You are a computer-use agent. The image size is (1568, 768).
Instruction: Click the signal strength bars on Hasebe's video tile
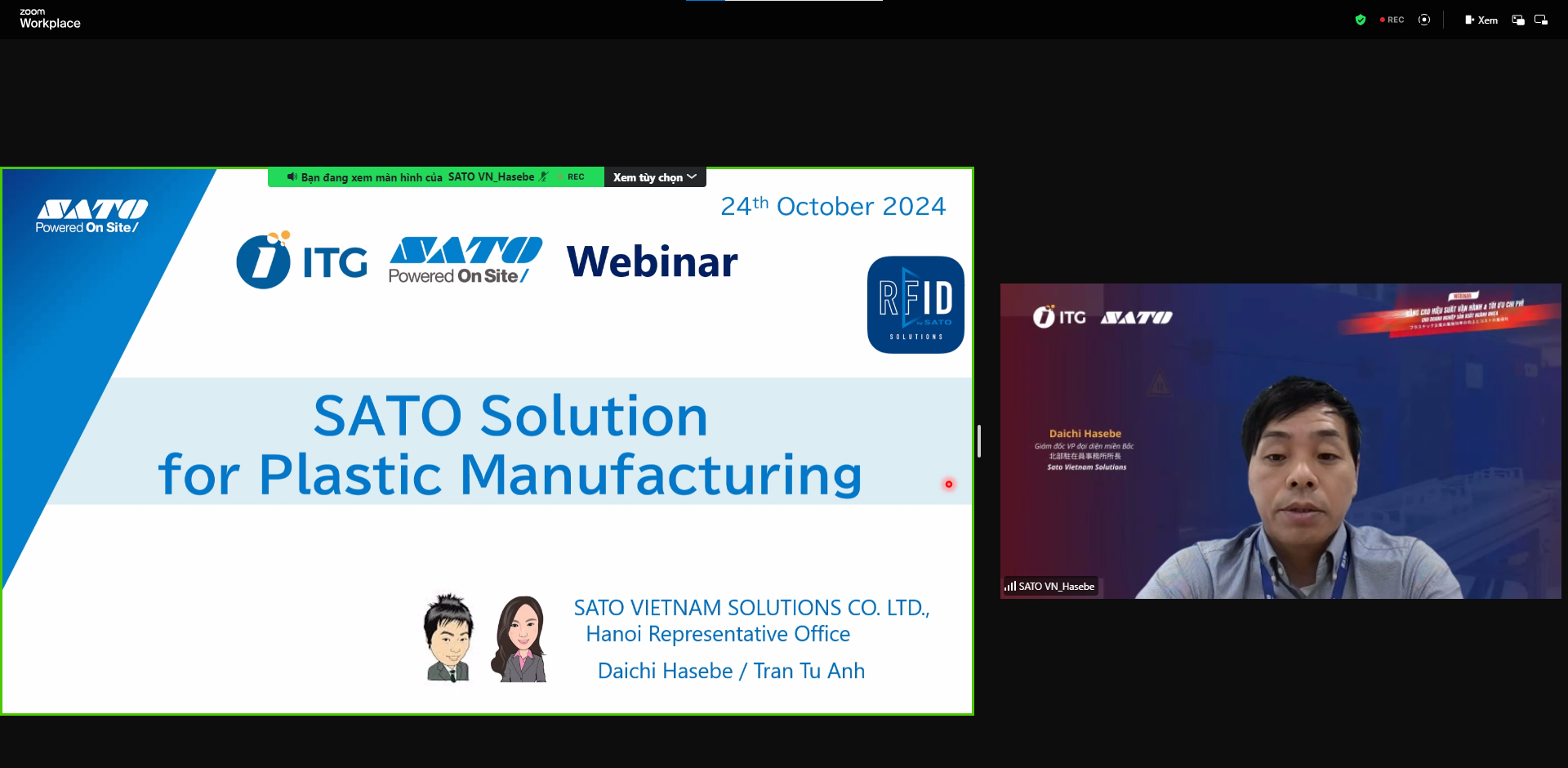[x=1010, y=586]
